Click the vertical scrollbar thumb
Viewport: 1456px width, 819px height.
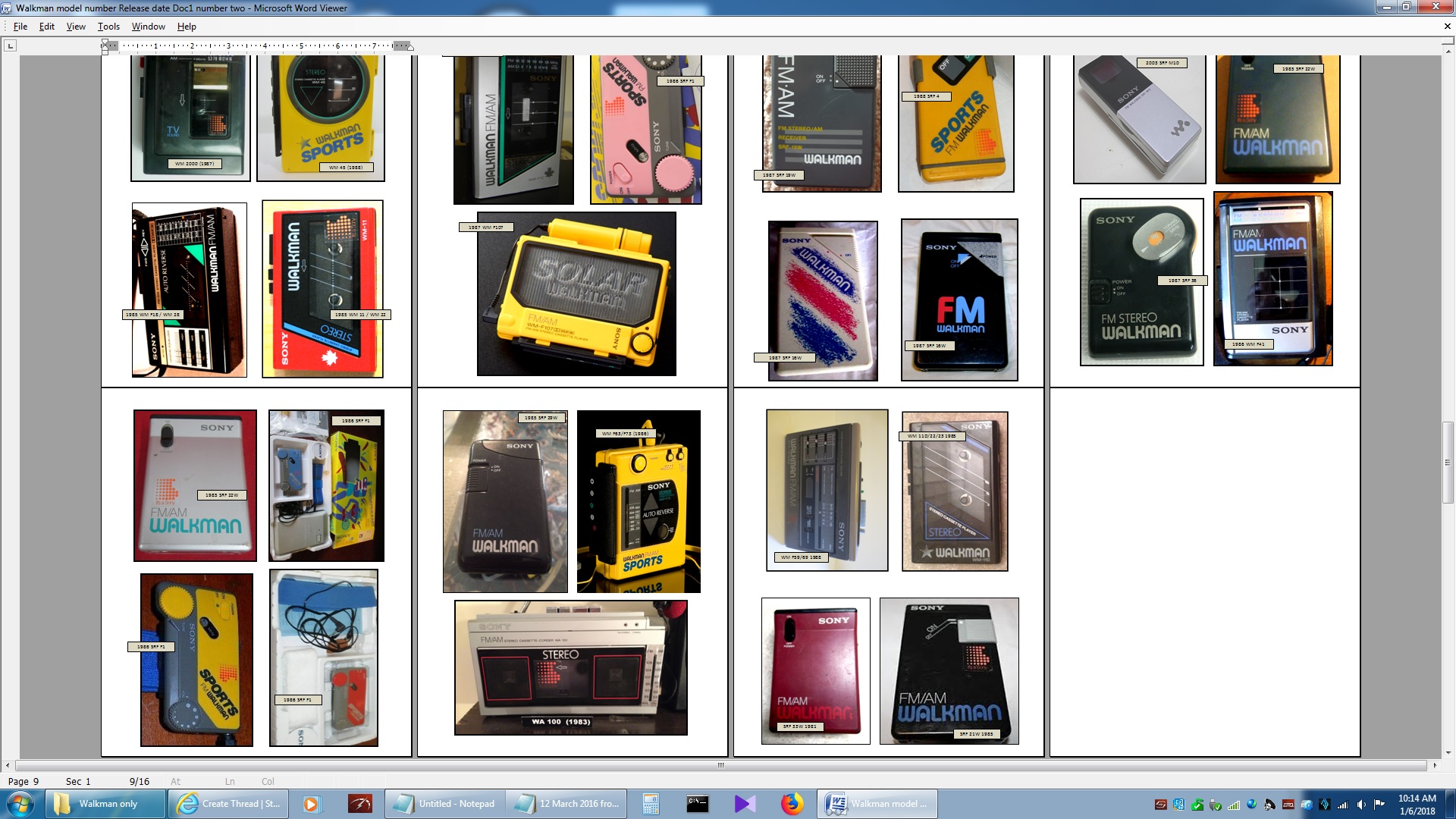1448,463
